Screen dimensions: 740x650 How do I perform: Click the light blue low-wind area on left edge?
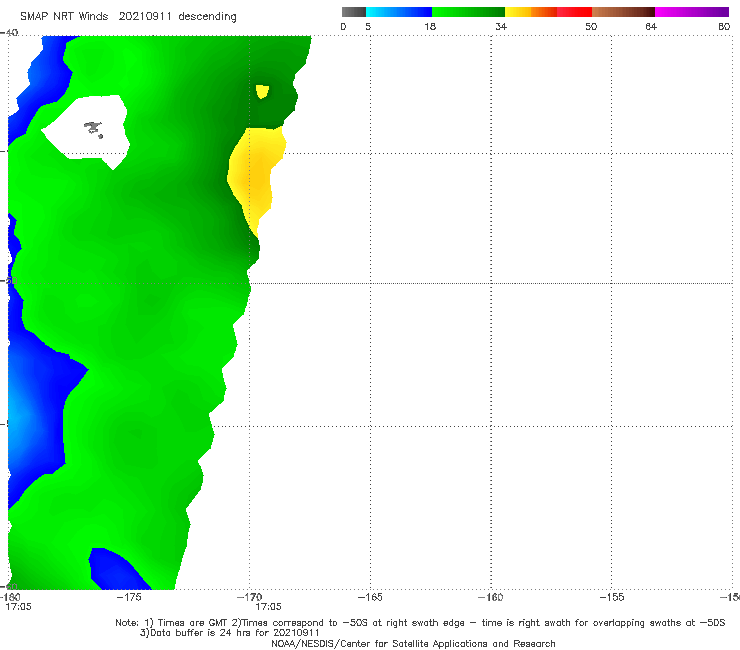pos(19,420)
